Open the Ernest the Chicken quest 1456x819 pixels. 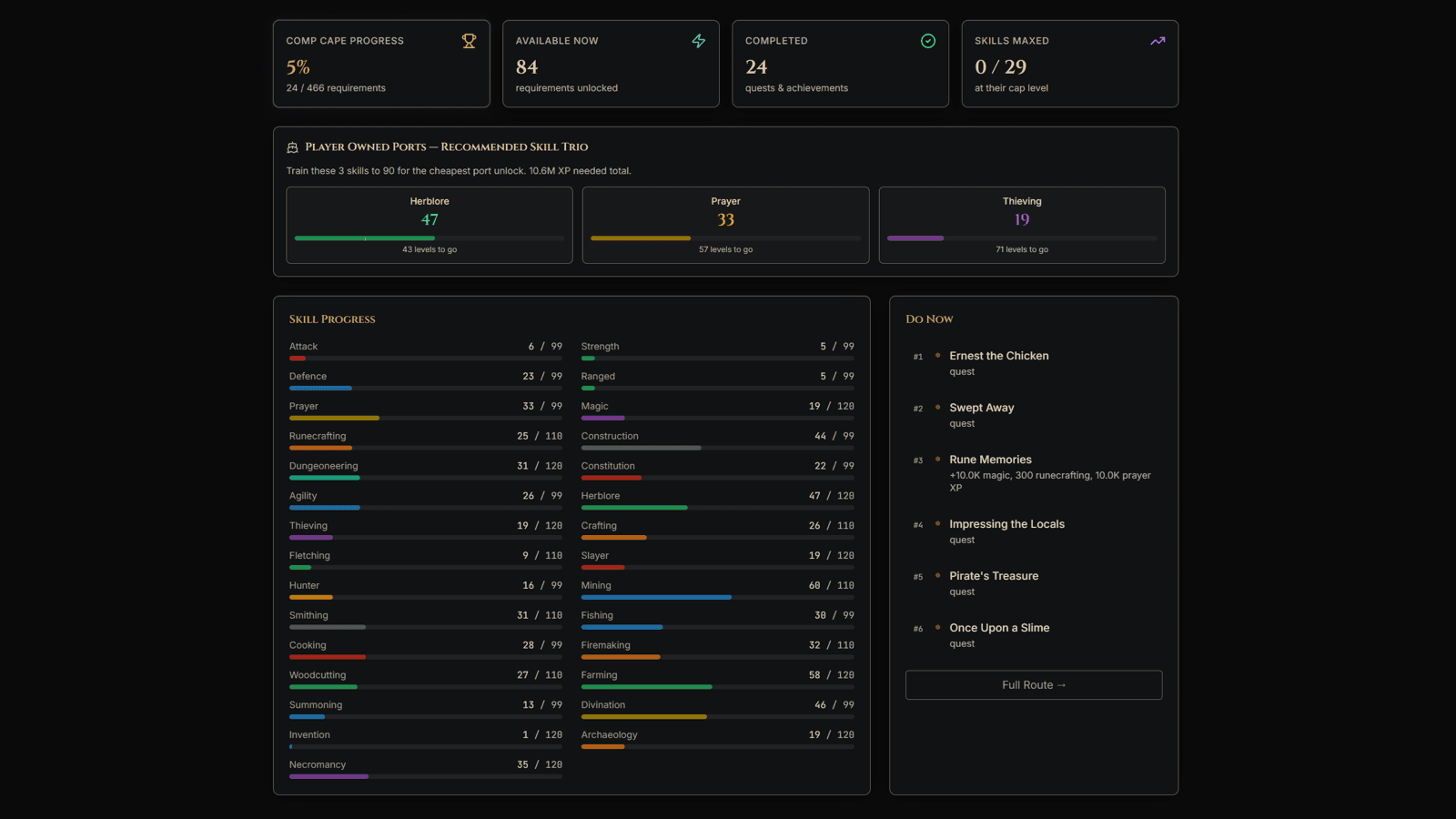tap(1034, 363)
